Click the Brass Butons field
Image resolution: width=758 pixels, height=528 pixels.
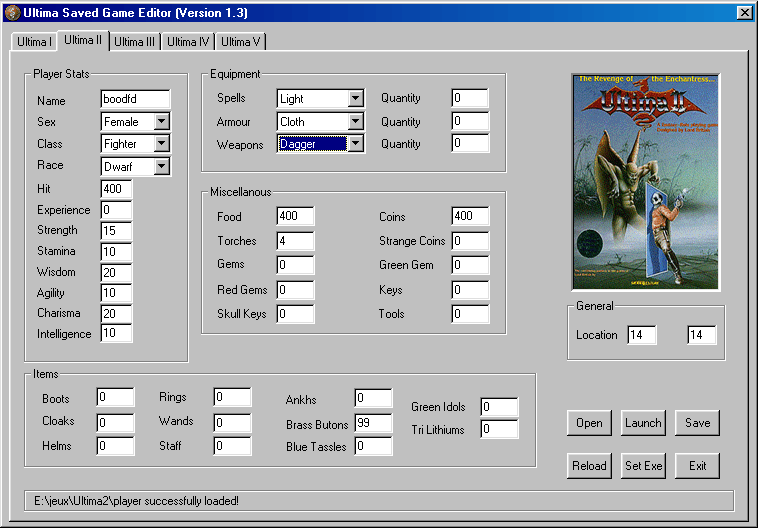pos(373,423)
